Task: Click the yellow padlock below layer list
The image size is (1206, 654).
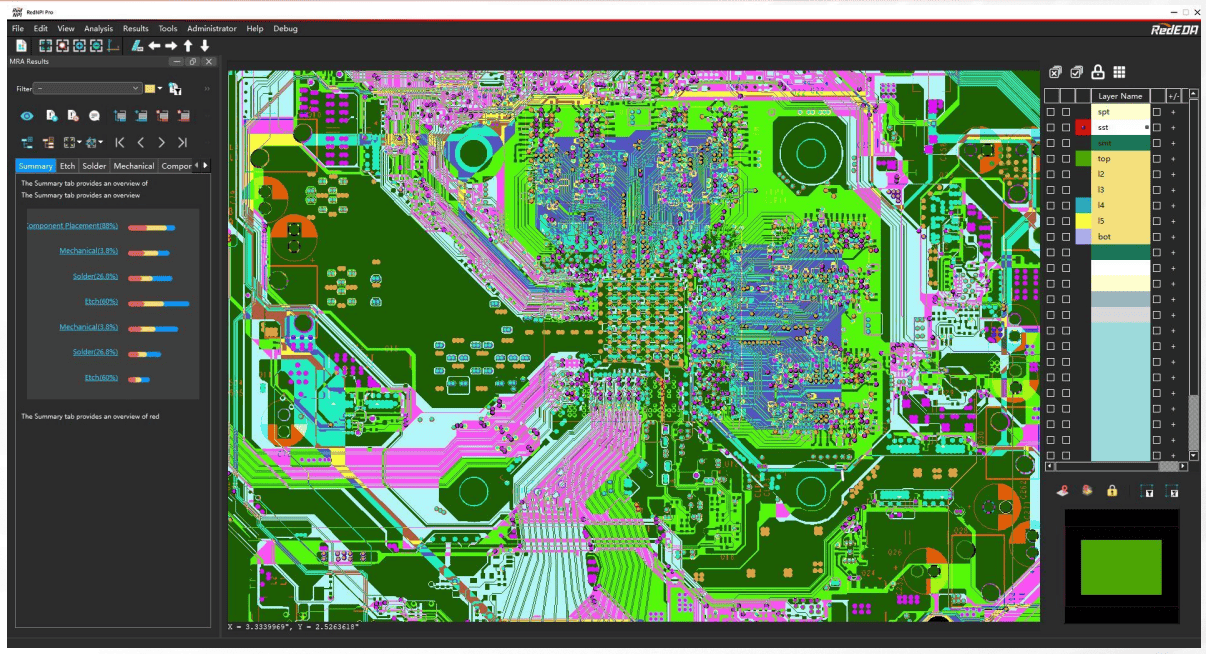Action: 1111,491
